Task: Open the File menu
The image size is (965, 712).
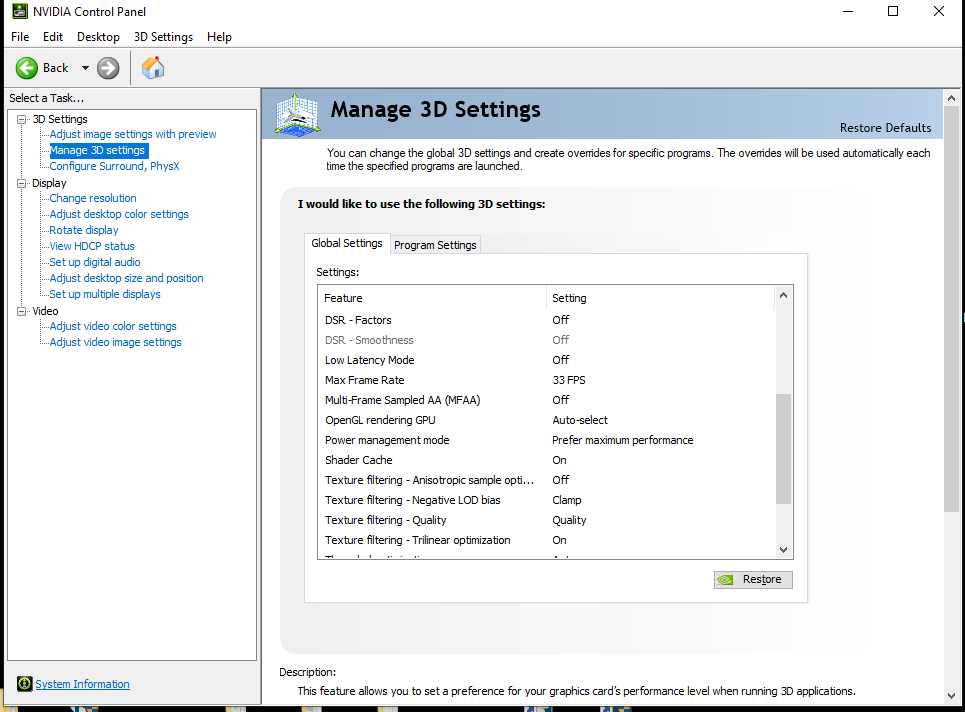Action: tap(20, 37)
